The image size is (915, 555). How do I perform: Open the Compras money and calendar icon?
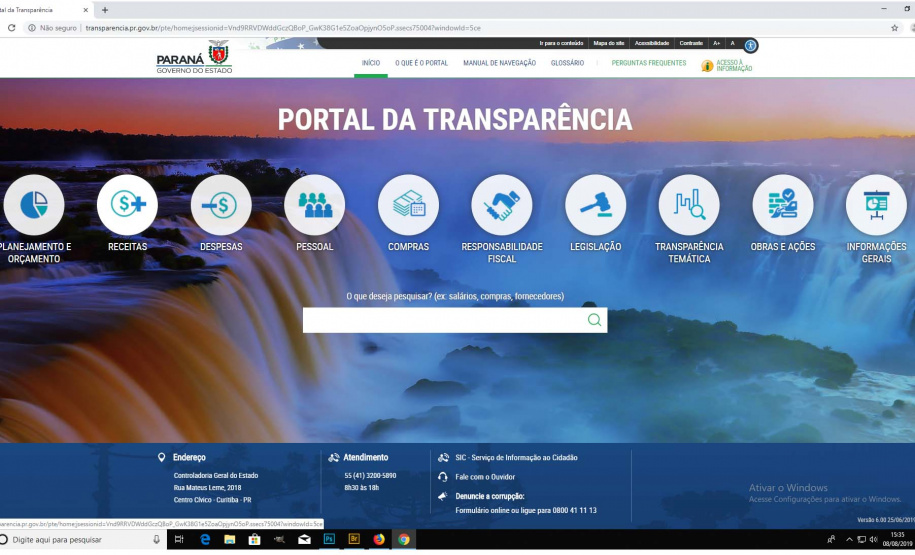point(408,205)
